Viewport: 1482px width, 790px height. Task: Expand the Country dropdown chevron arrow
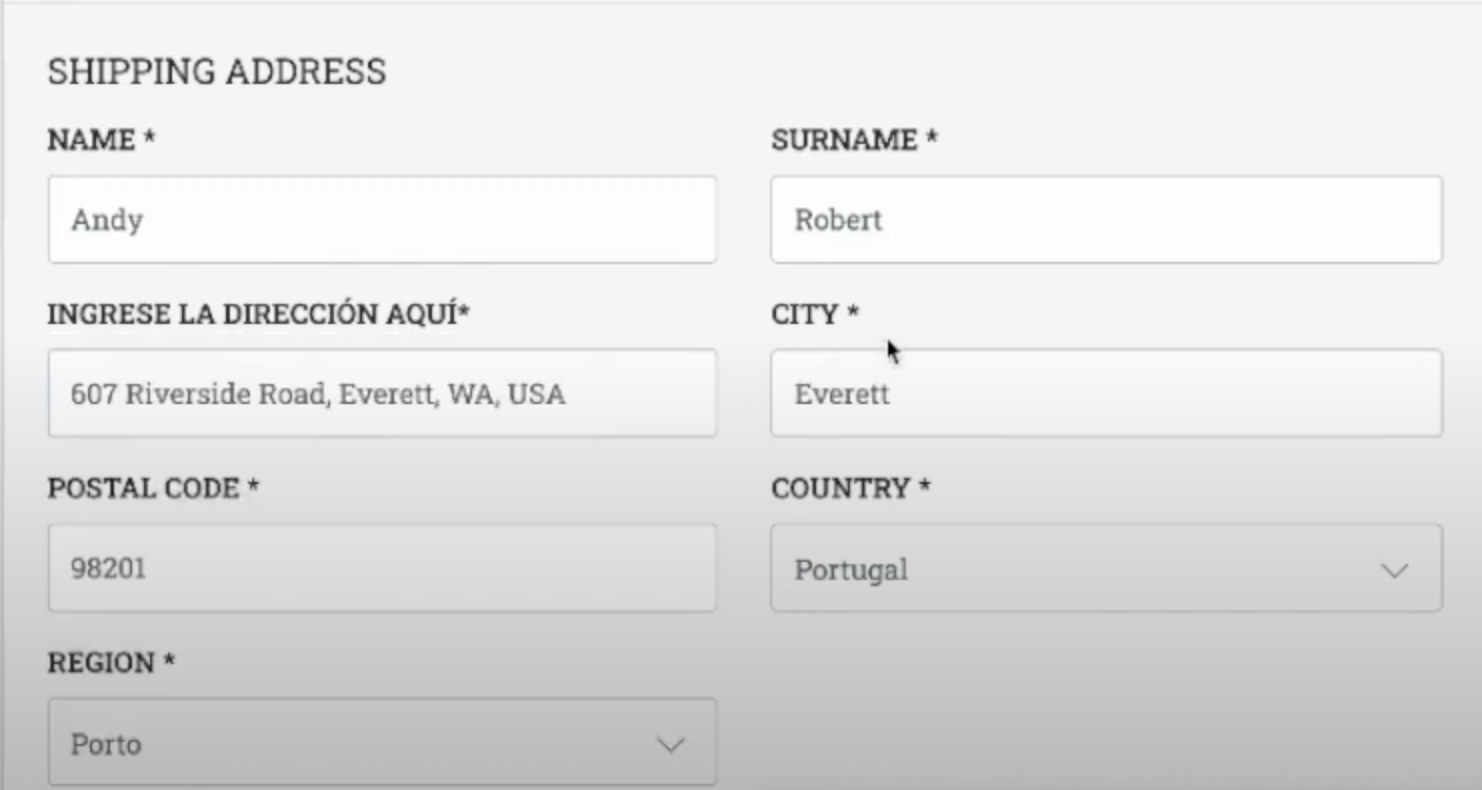[x=1394, y=571]
